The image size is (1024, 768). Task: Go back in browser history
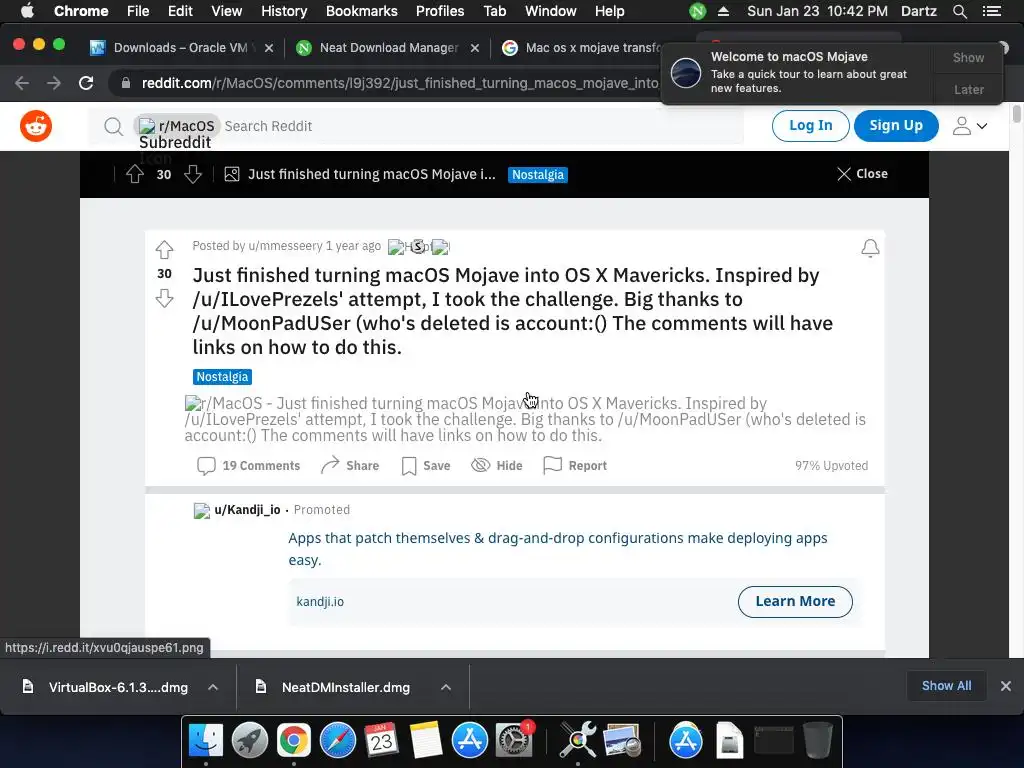tap(22, 83)
